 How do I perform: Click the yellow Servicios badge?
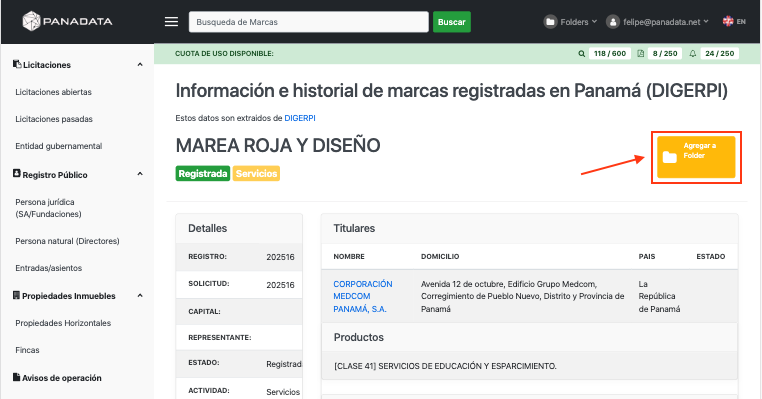256,173
